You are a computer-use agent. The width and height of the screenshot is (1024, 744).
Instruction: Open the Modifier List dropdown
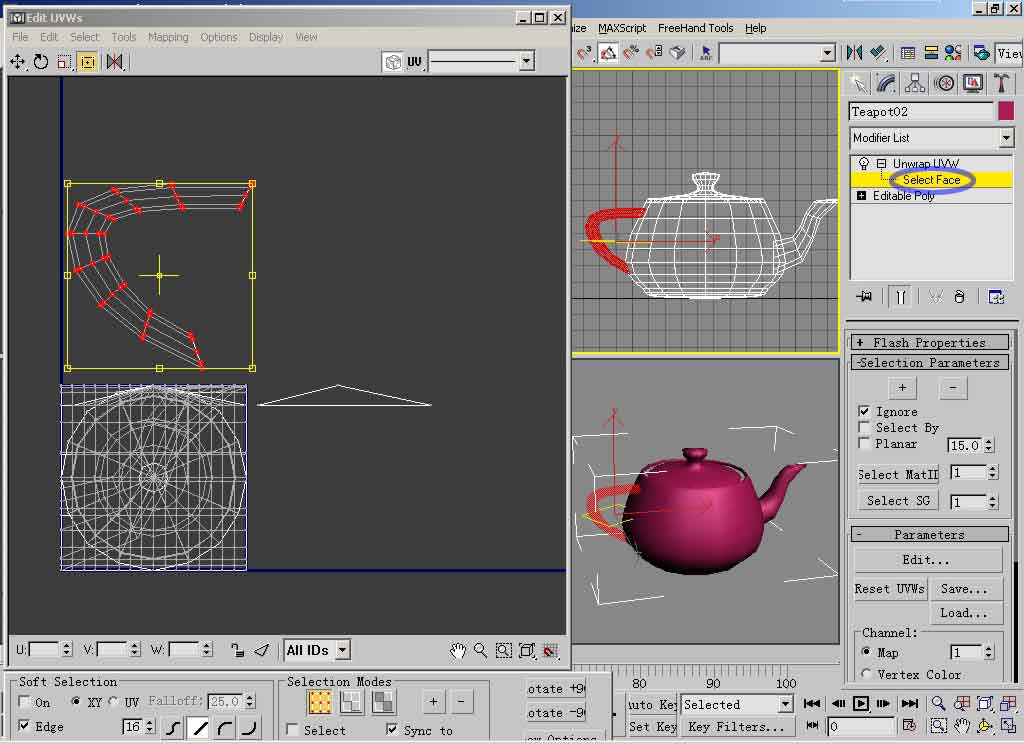(x=1006, y=138)
